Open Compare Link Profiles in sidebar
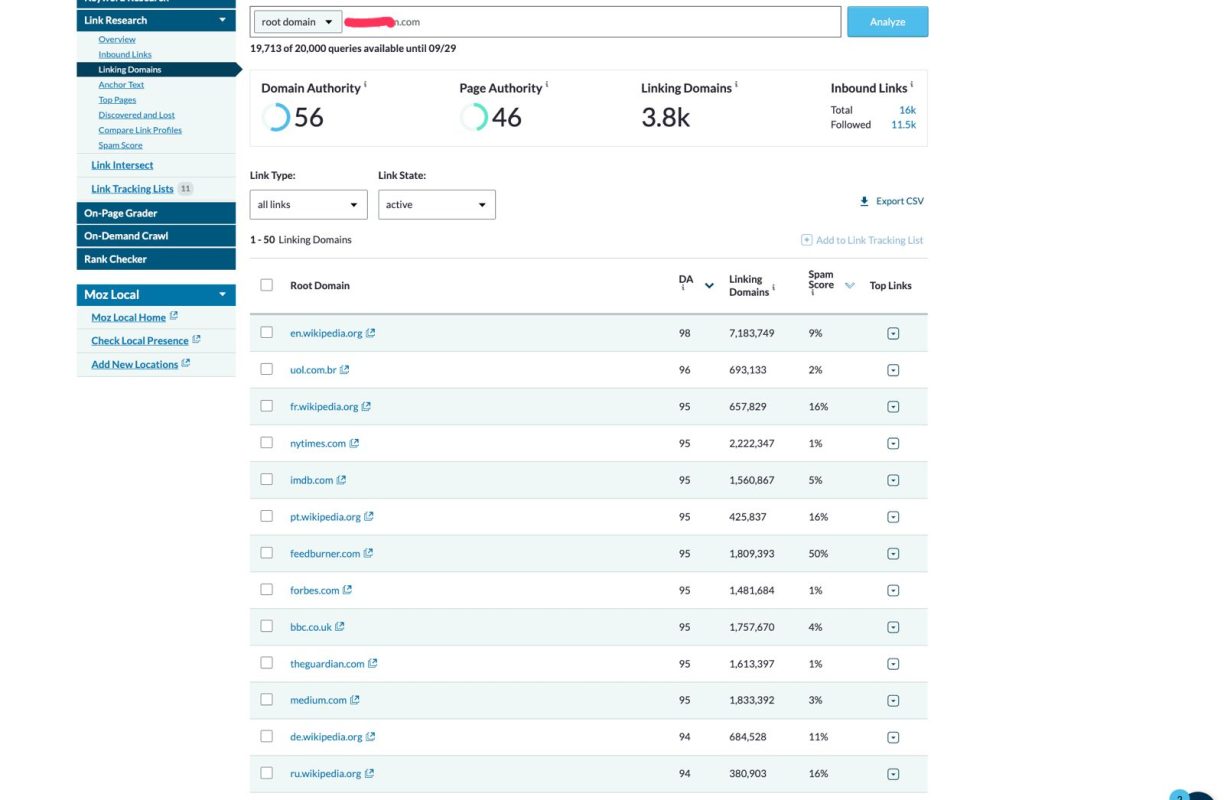This screenshot has height=800, width=1224. coord(140,130)
